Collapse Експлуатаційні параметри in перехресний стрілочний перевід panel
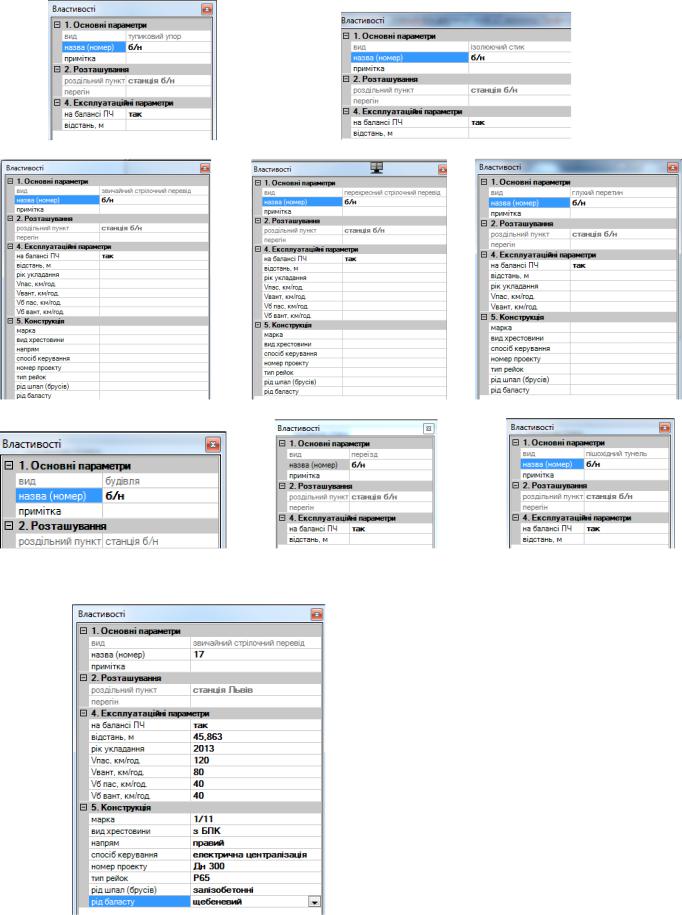Viewport: 682px width, 915px height. pyautogui.click(x=258, y=249)
